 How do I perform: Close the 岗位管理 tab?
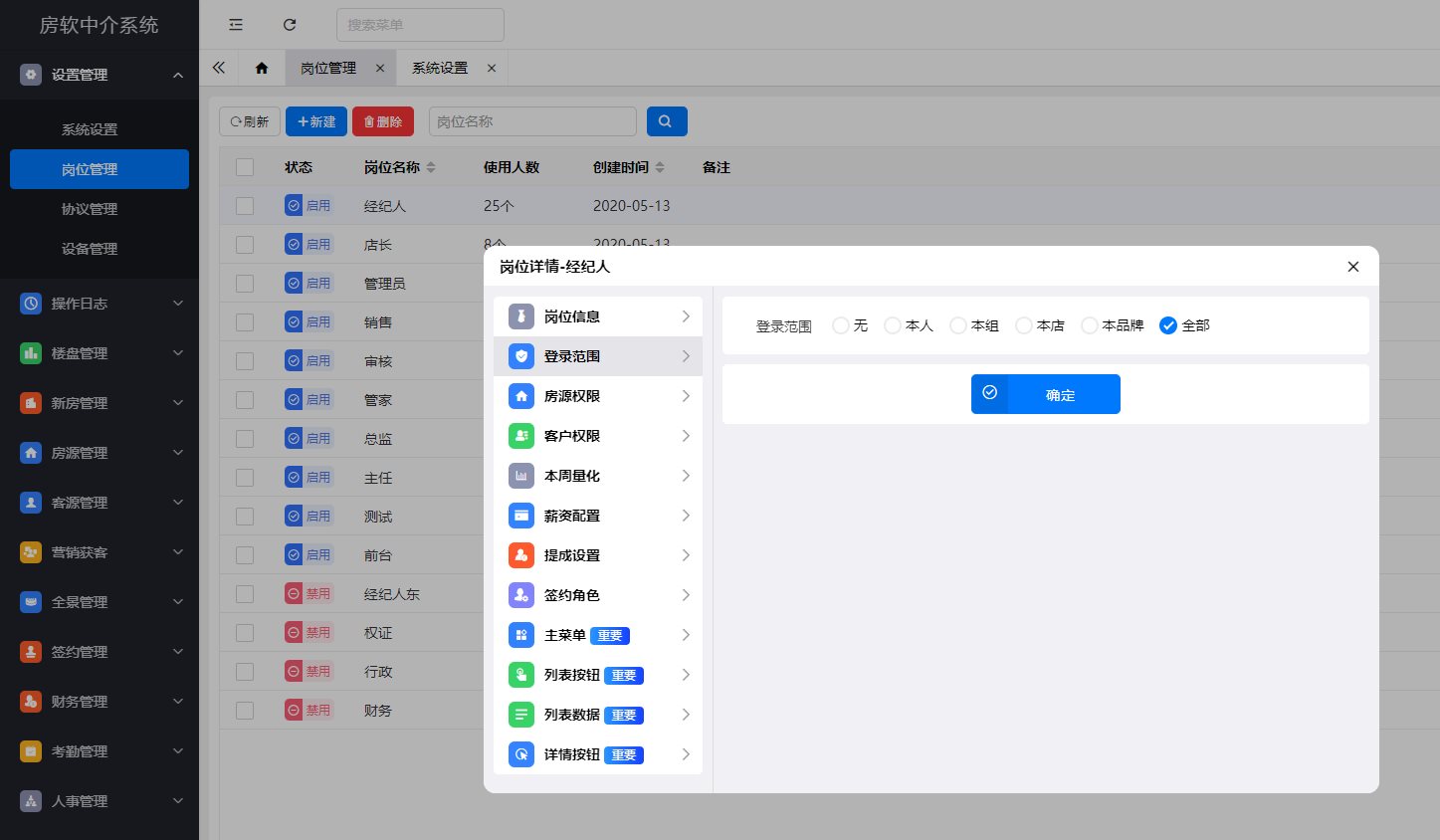point(380,68)
